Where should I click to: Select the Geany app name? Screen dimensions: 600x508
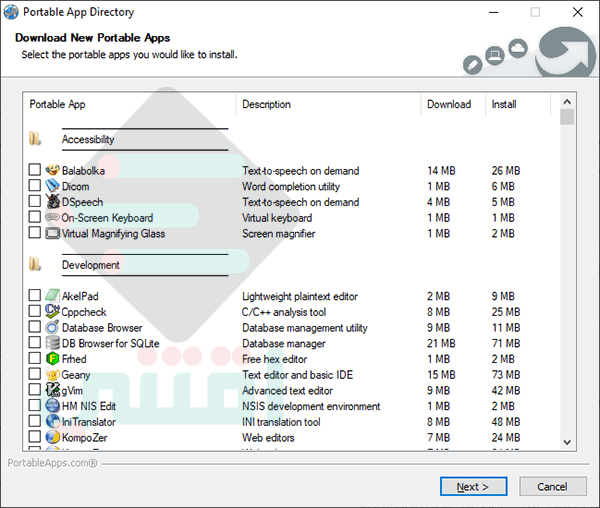coord(76,374)
